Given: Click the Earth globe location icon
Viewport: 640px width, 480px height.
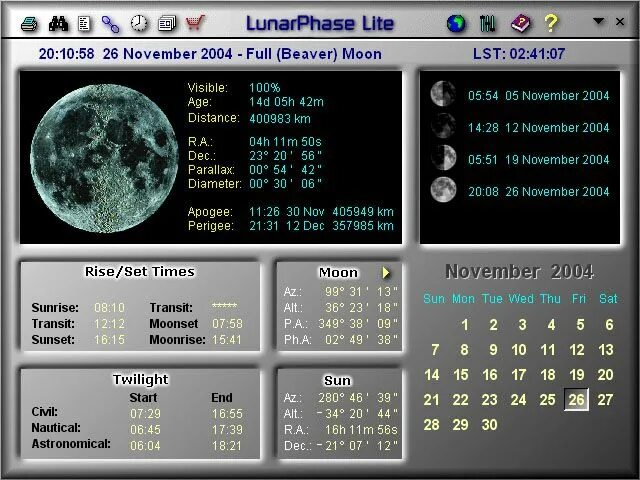Looking at the screenshot, I should click(x=456, y=23).
